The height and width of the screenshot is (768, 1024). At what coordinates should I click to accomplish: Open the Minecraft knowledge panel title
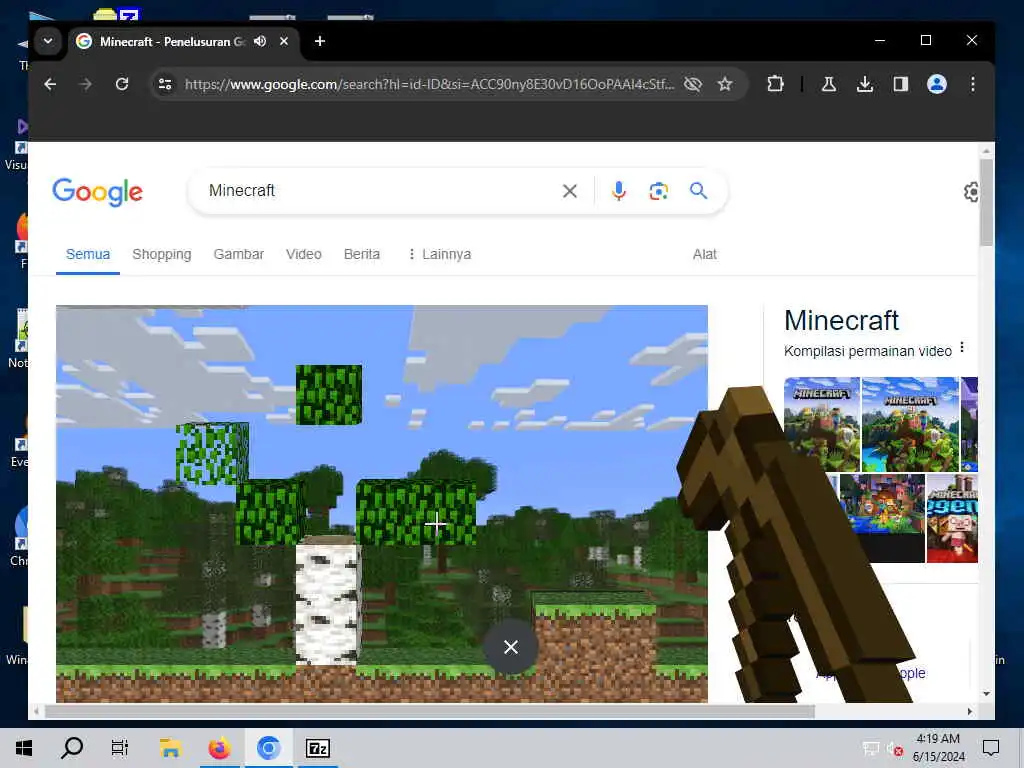(x=841, y=320)
